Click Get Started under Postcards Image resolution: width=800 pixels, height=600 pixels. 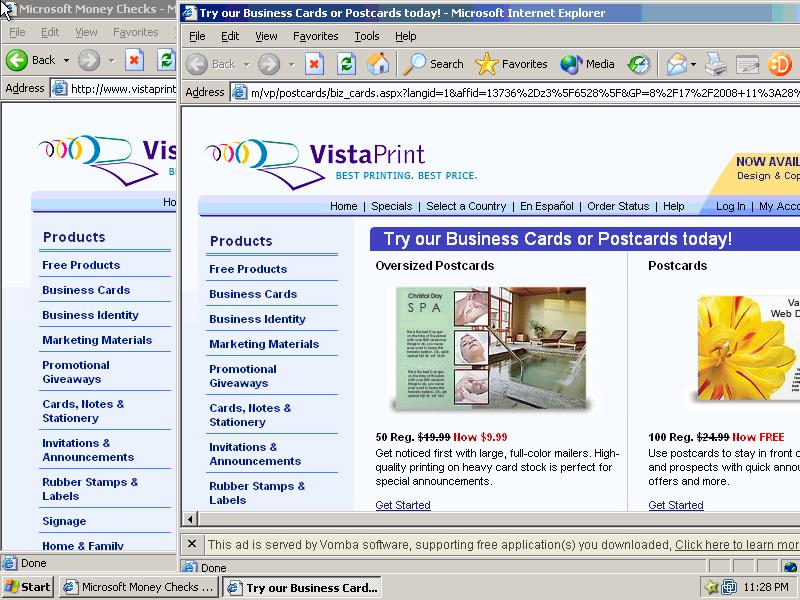(x=676, y=505)
